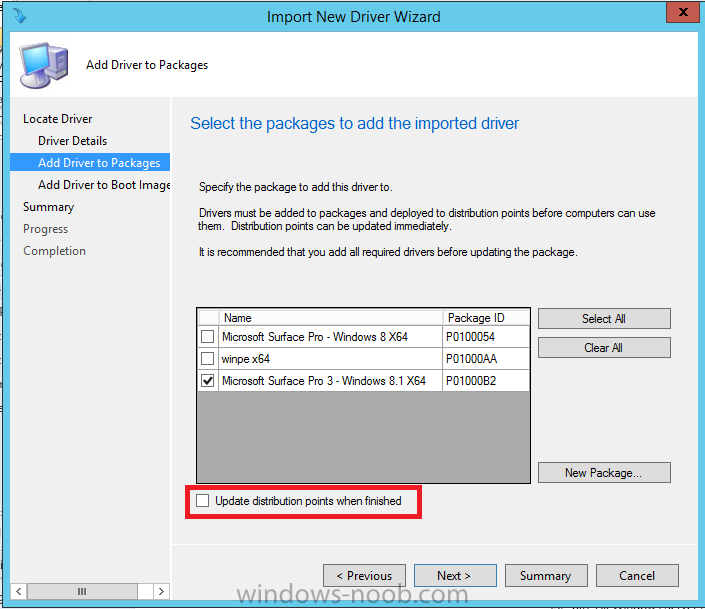Click the sidebar scrollbar left arrow

[18, 591]
